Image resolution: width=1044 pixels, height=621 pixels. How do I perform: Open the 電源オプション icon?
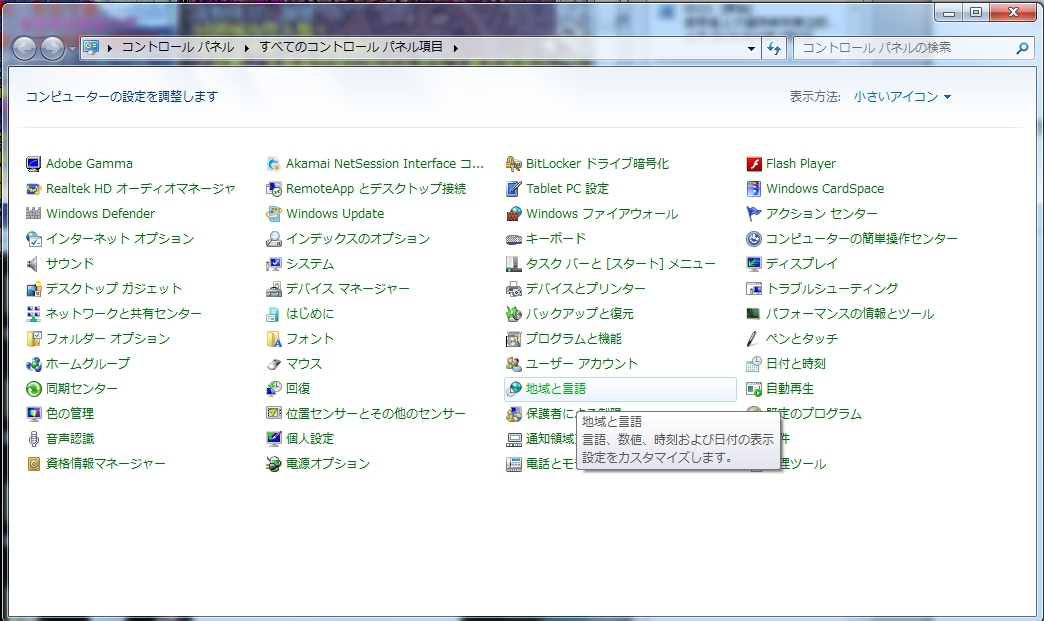(274, 464)
